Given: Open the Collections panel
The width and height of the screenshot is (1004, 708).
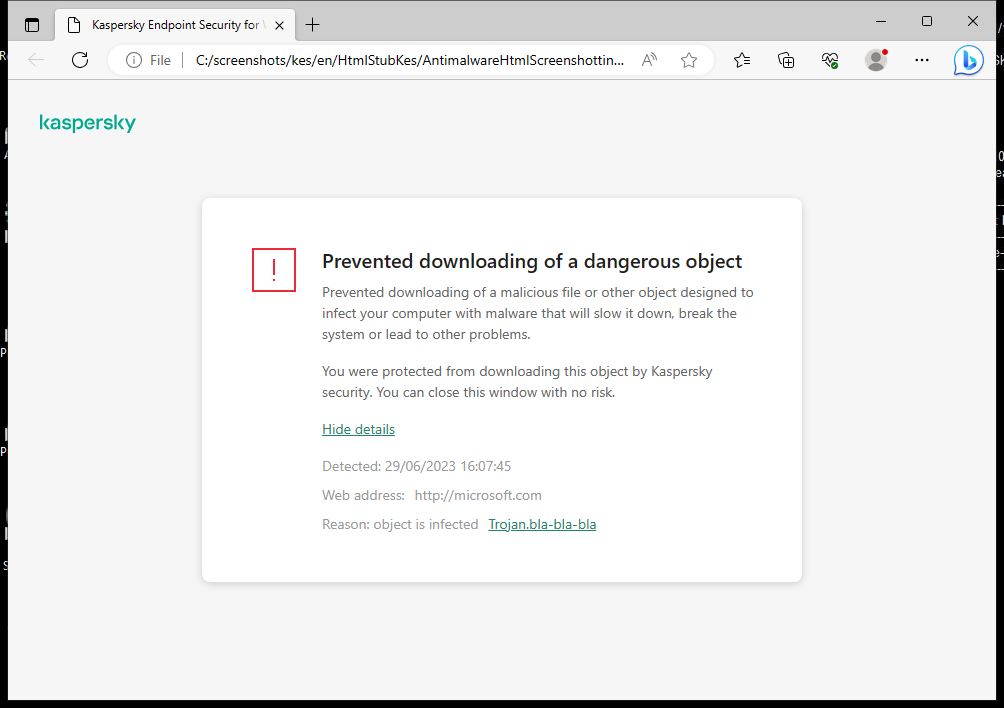Looking at the screenshot, I should (x=786, y=60).
